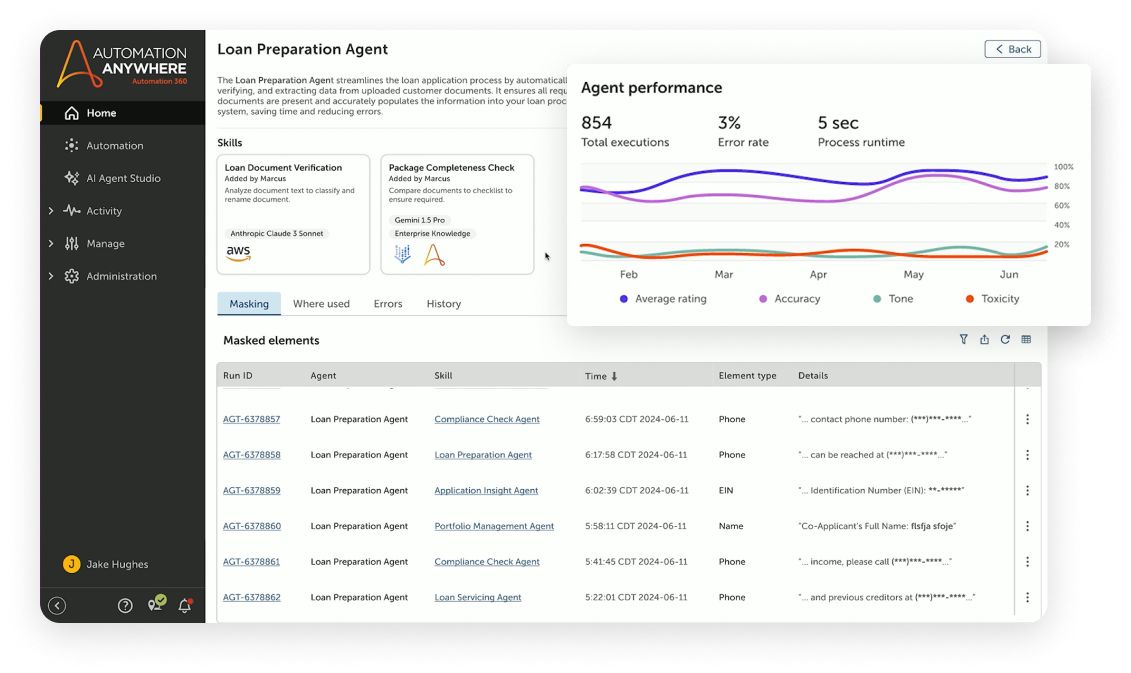1131x673 pixels.
Task: Open the History tab
Action: [443, 304]
